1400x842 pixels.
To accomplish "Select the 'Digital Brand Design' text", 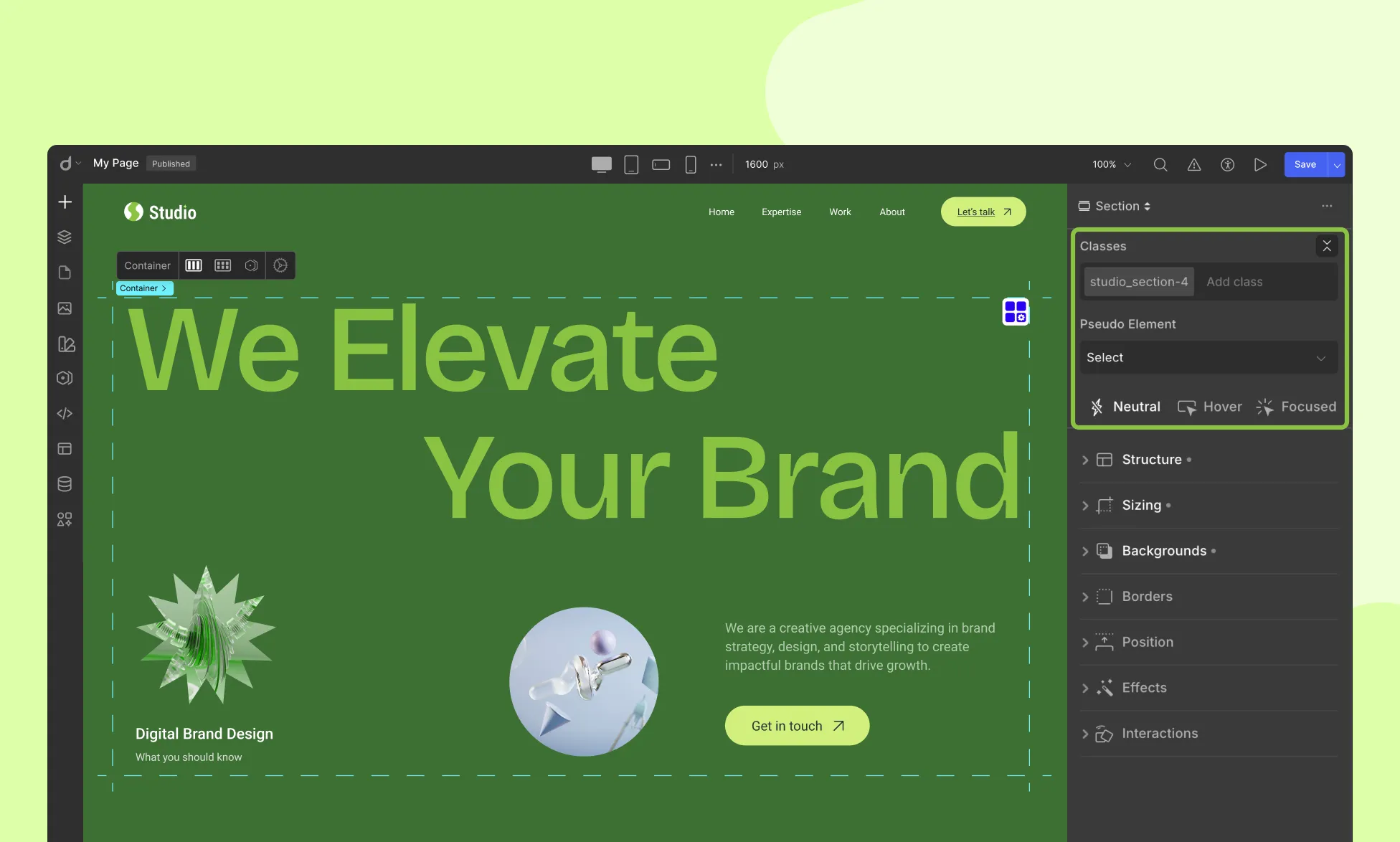I will pyautogui.click(x=204, y=734).
